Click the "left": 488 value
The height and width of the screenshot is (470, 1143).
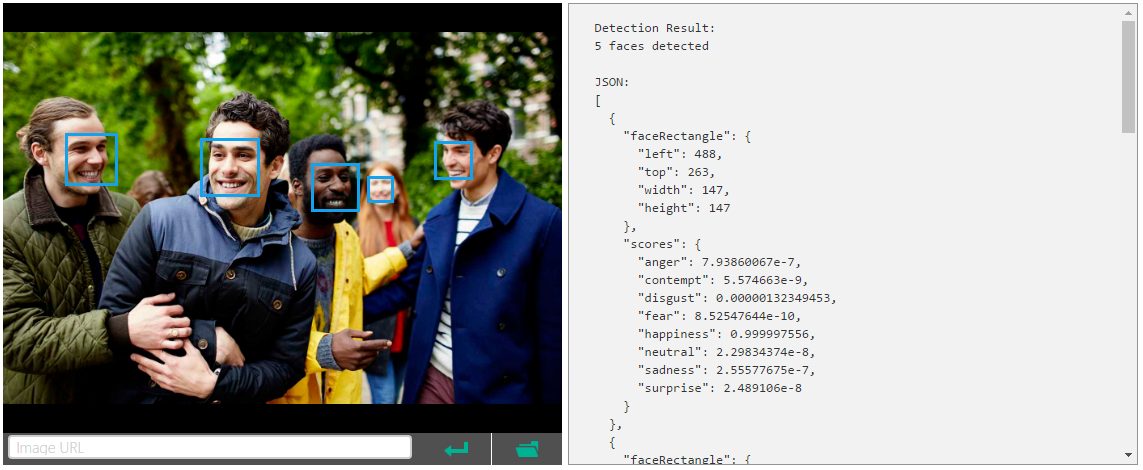coord(680,154)
